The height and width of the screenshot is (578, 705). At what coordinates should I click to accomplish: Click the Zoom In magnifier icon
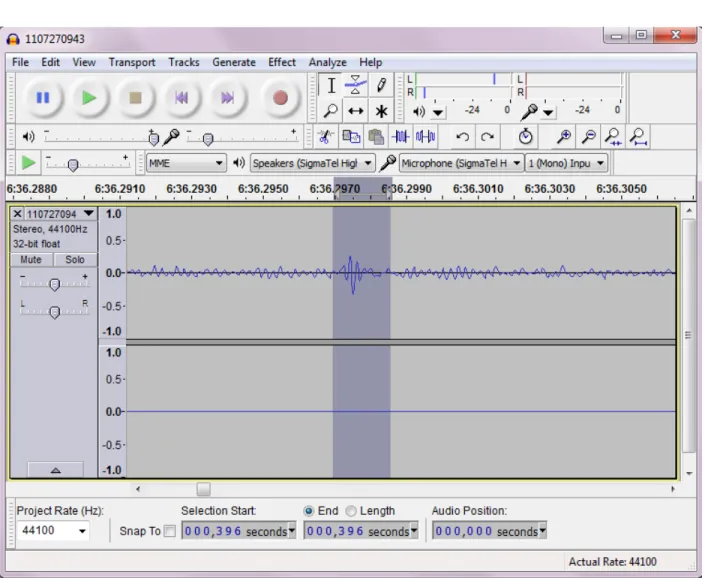(563, 137)
